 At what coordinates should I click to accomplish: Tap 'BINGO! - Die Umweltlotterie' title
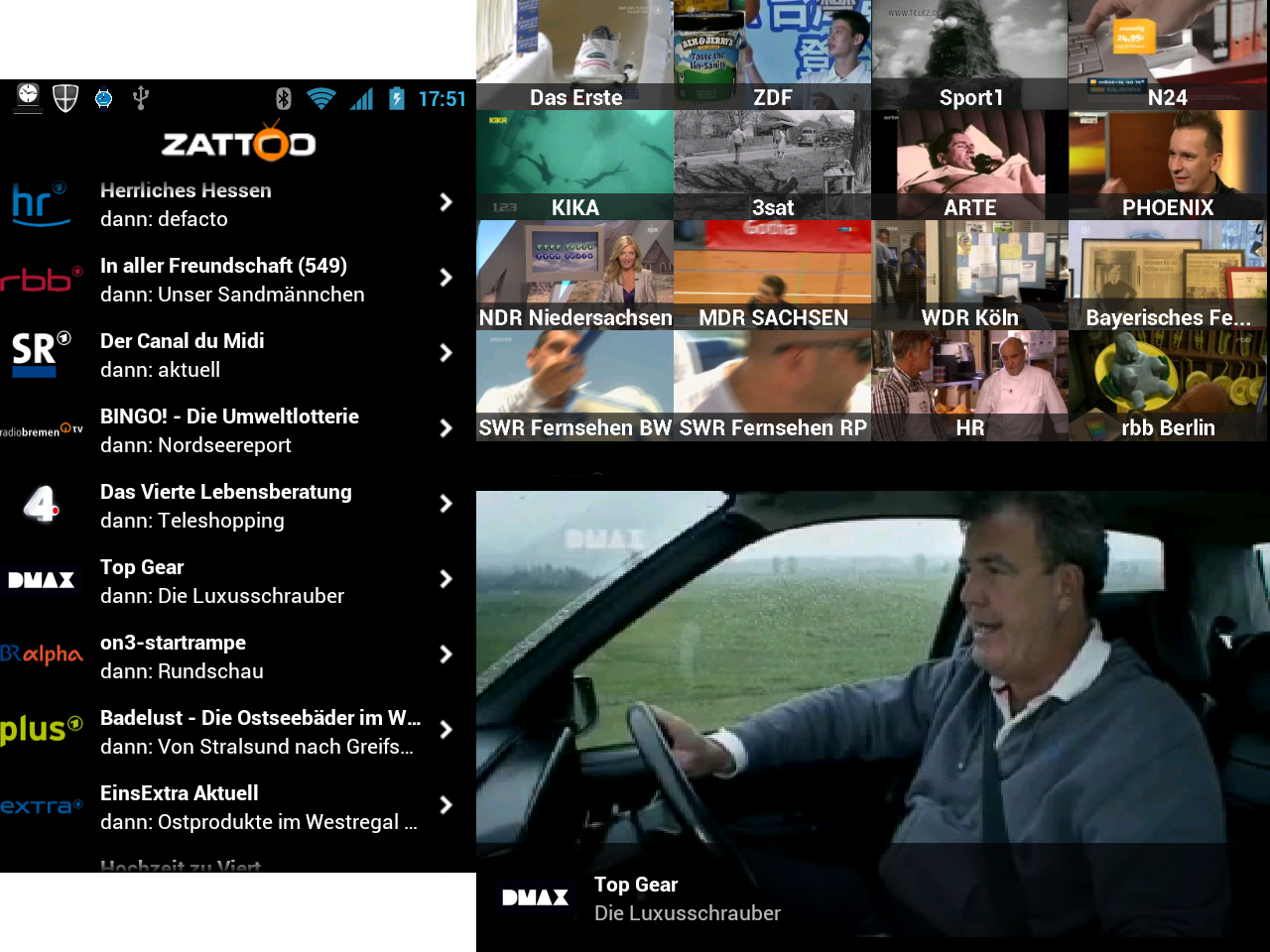[x=229, y=416]
